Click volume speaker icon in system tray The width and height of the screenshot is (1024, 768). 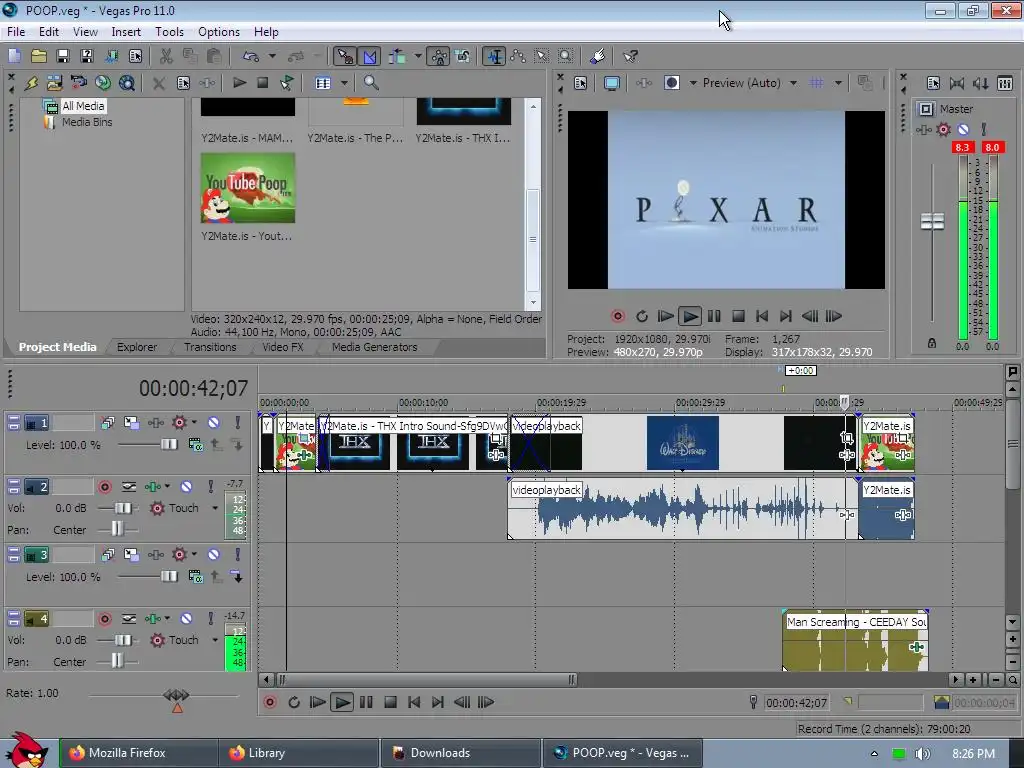pos(922,754)
